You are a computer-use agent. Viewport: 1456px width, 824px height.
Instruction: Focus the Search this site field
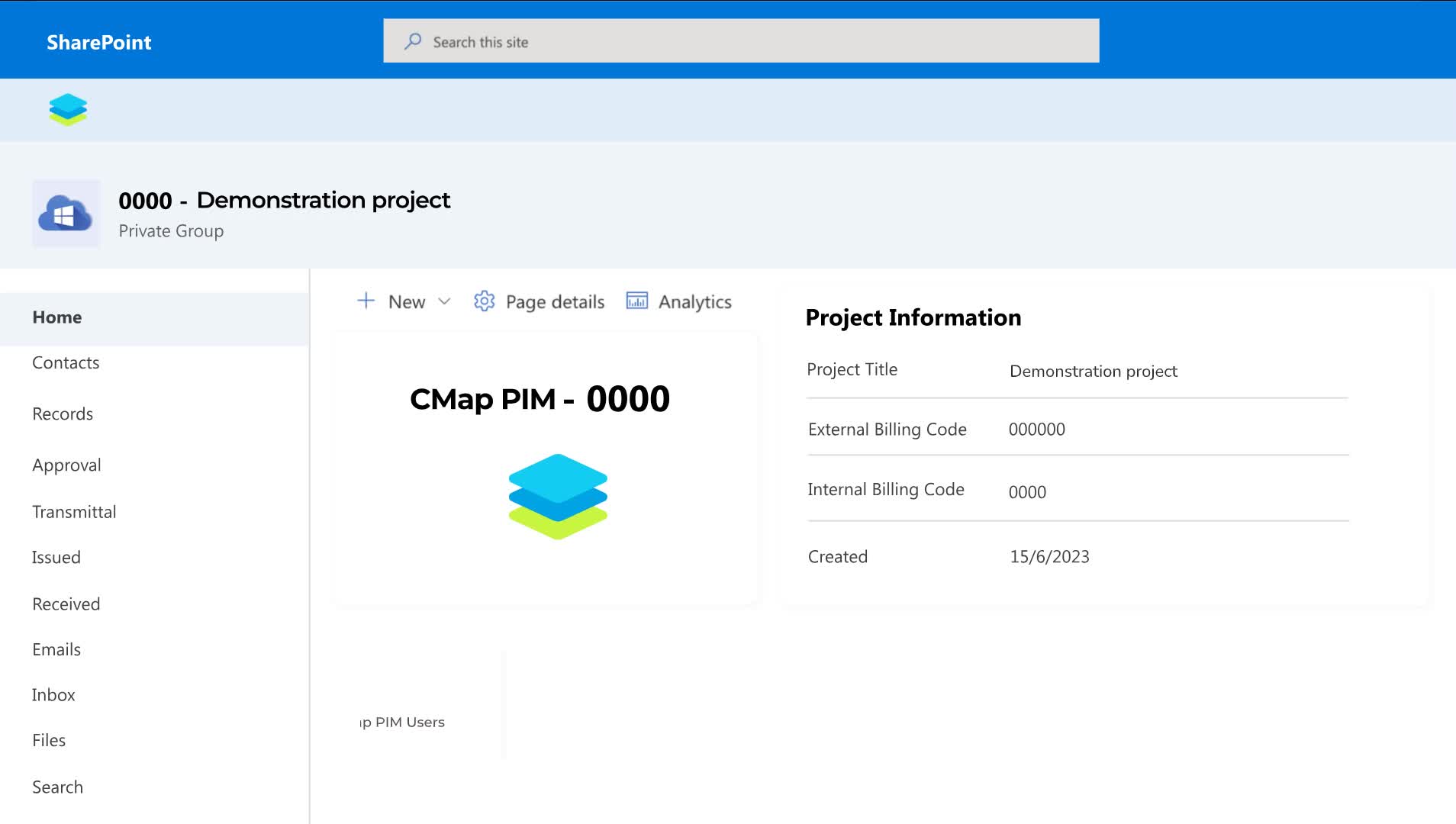coord(741,40)
